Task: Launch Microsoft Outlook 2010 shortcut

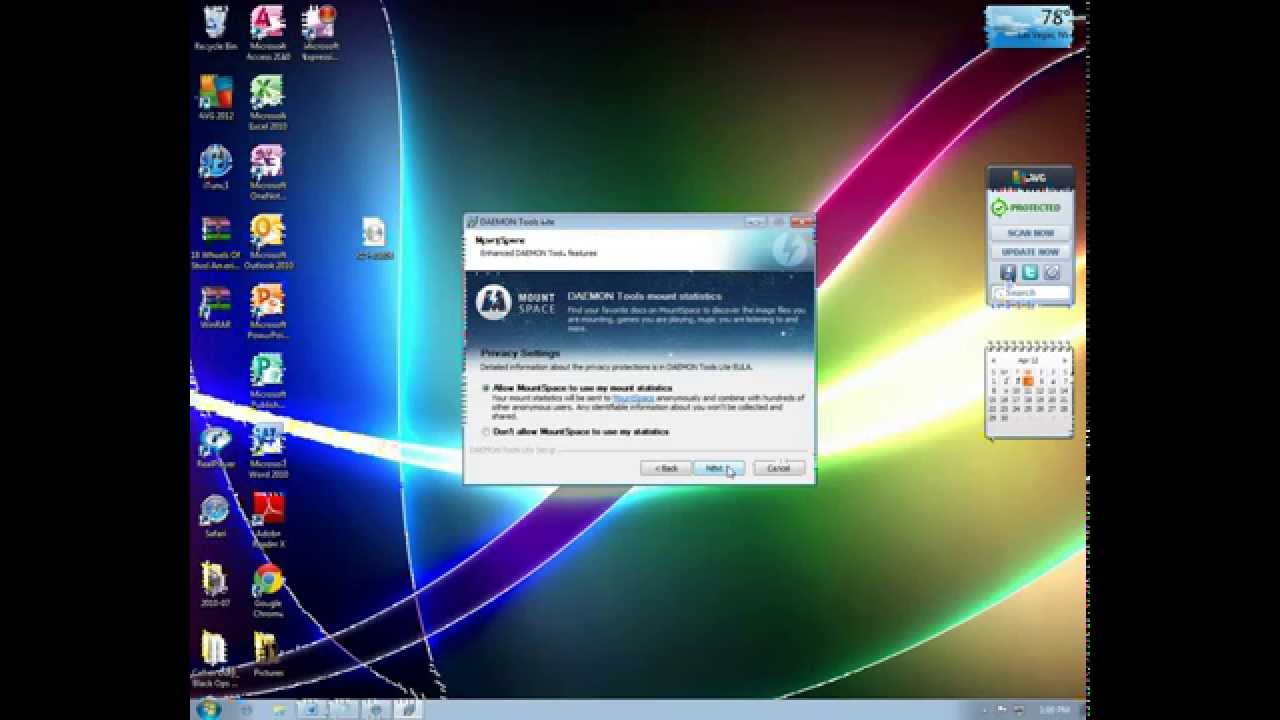Action: click(x=268, y=241)
